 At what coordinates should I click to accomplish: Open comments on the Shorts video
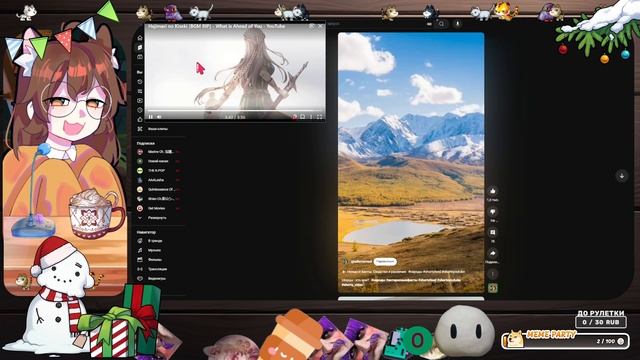coord(493,232)
